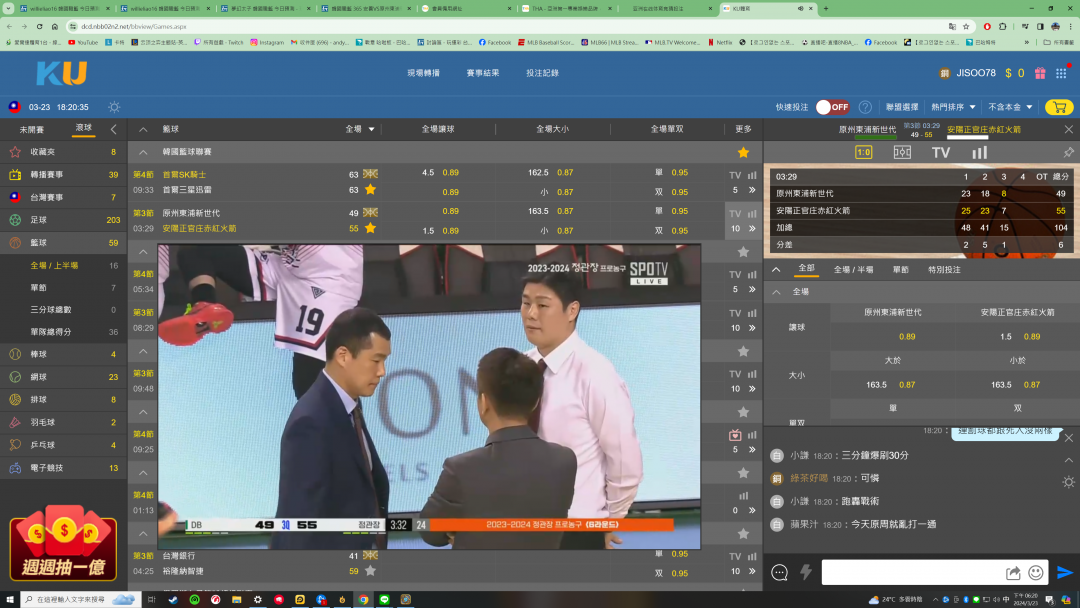
Task: Select the 棒球 sport category
Action: point(63,354)
